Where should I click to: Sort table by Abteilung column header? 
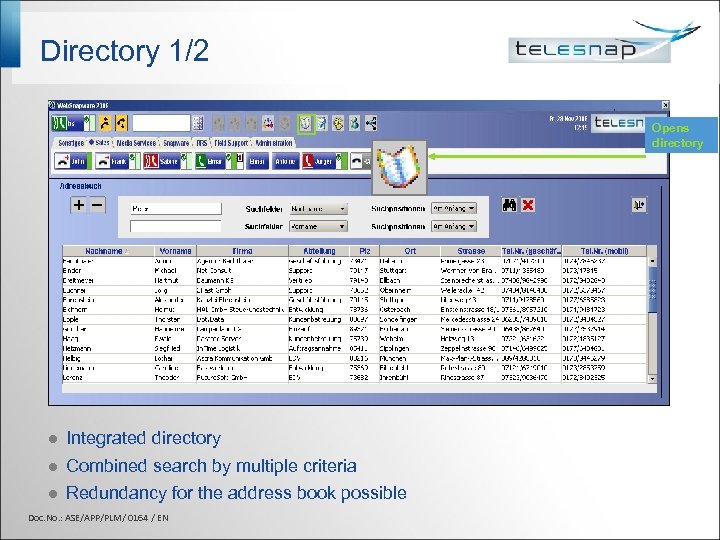click(319, 251)
